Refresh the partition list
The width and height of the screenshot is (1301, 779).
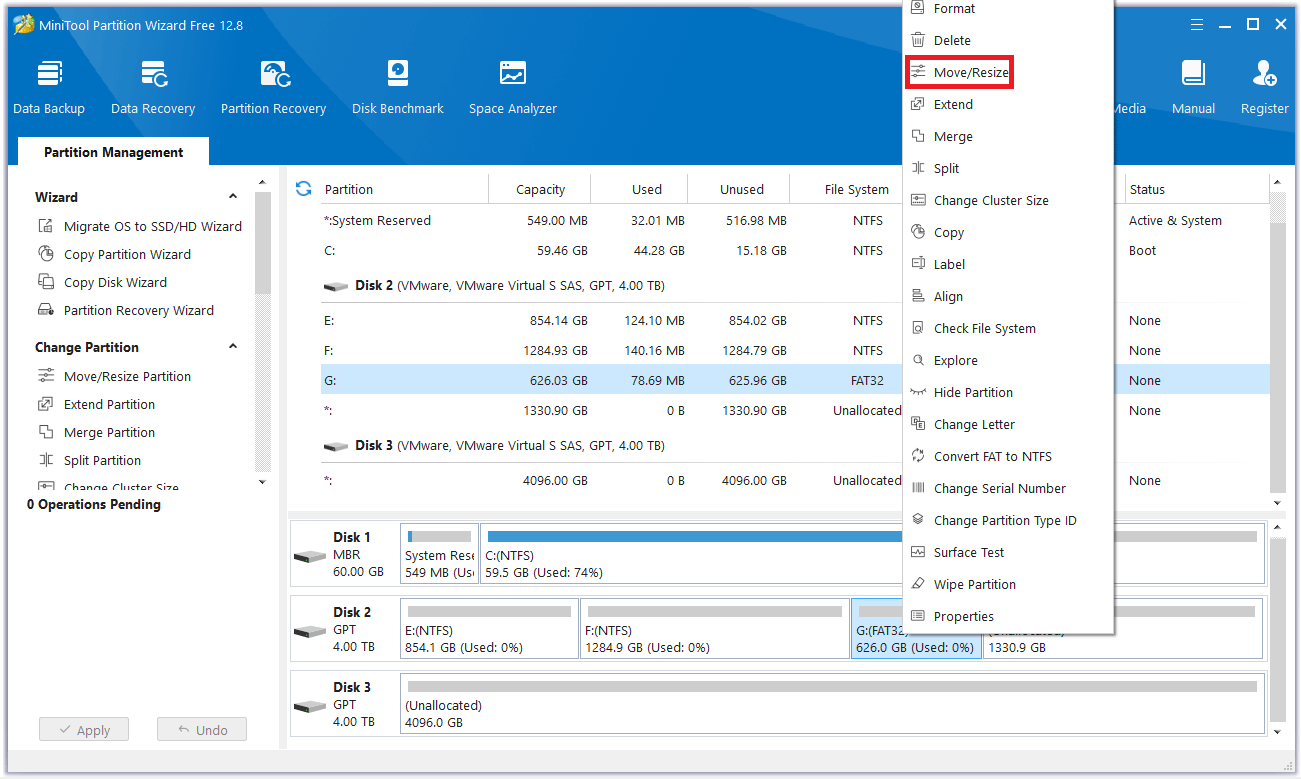point(304,188)
